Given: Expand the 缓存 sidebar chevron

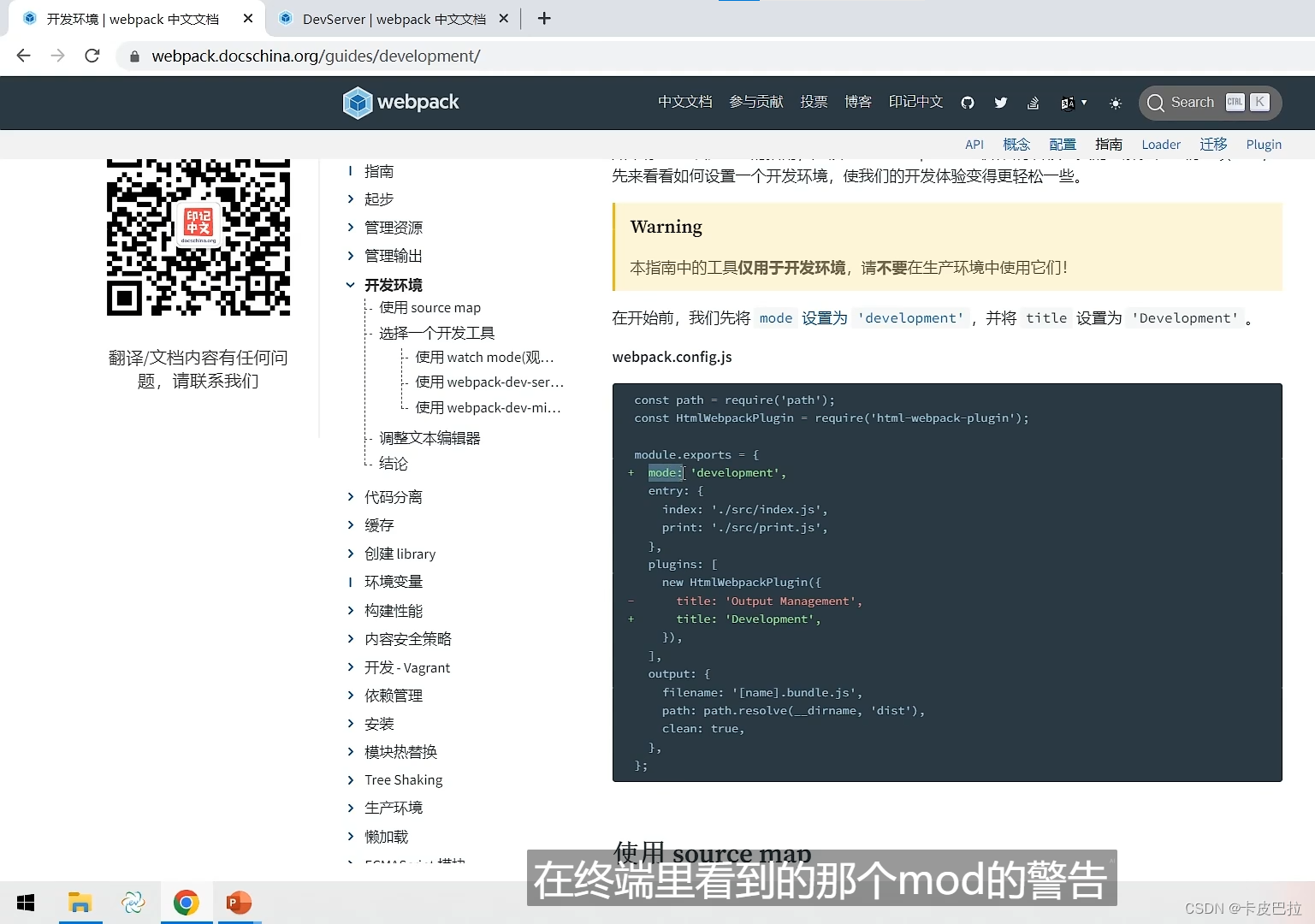Looking at the screenshot, I should [350, 525].
